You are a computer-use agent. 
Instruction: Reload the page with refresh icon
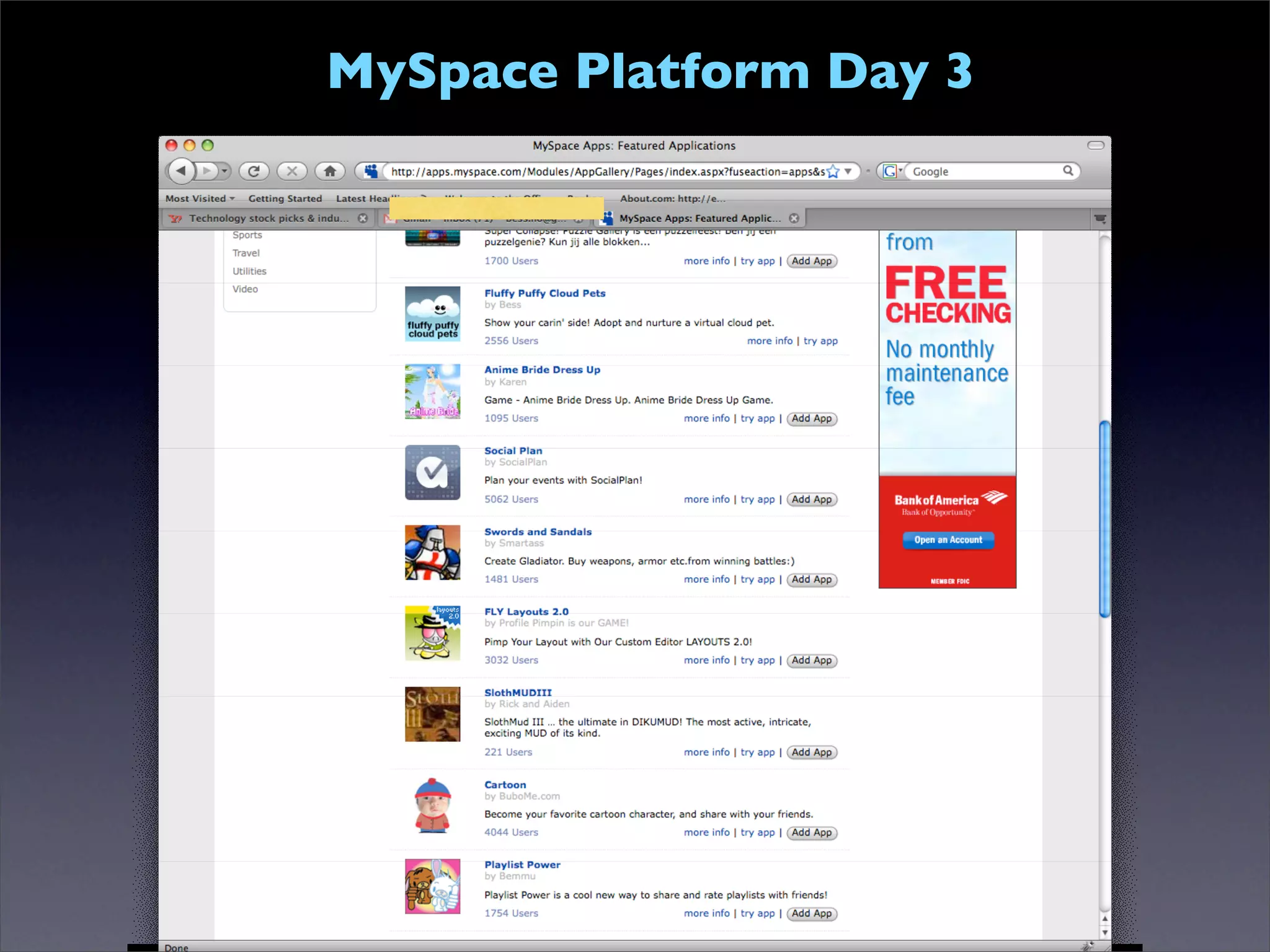254,171
